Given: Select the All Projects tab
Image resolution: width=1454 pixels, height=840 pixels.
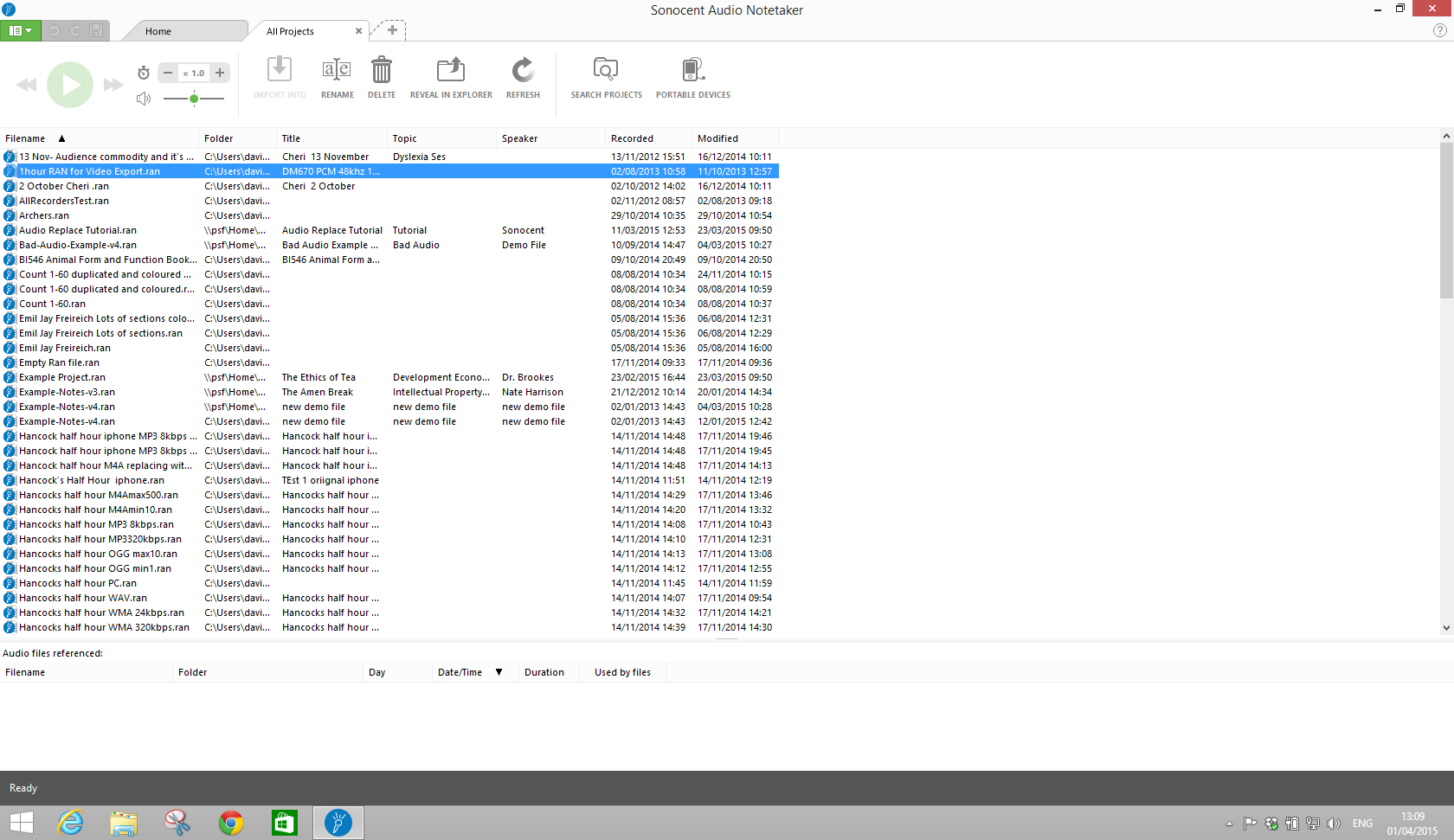Looking at the screenshot, I should coord(291,31).
